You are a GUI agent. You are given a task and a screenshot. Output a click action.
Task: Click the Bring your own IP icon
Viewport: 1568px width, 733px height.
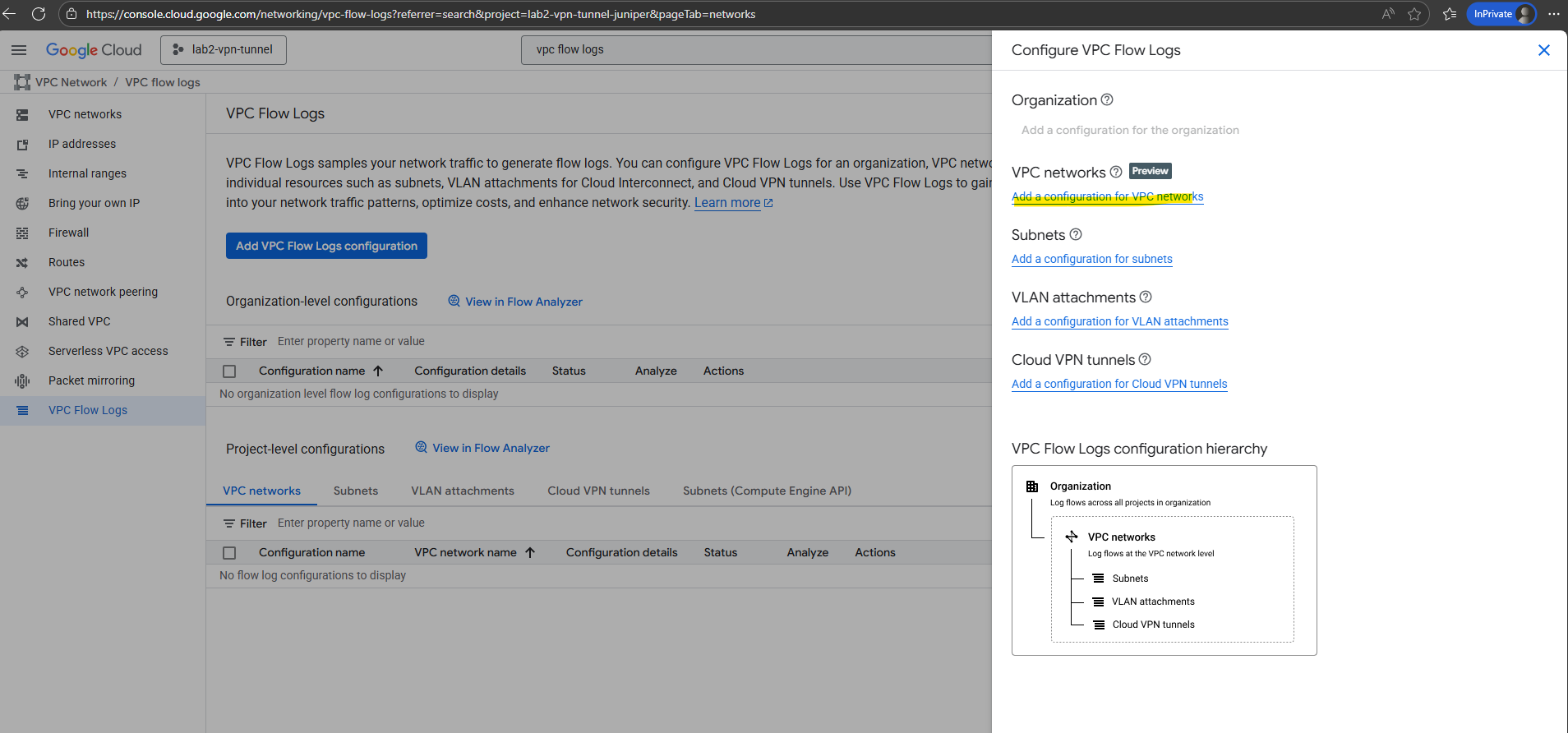(22, 204)
